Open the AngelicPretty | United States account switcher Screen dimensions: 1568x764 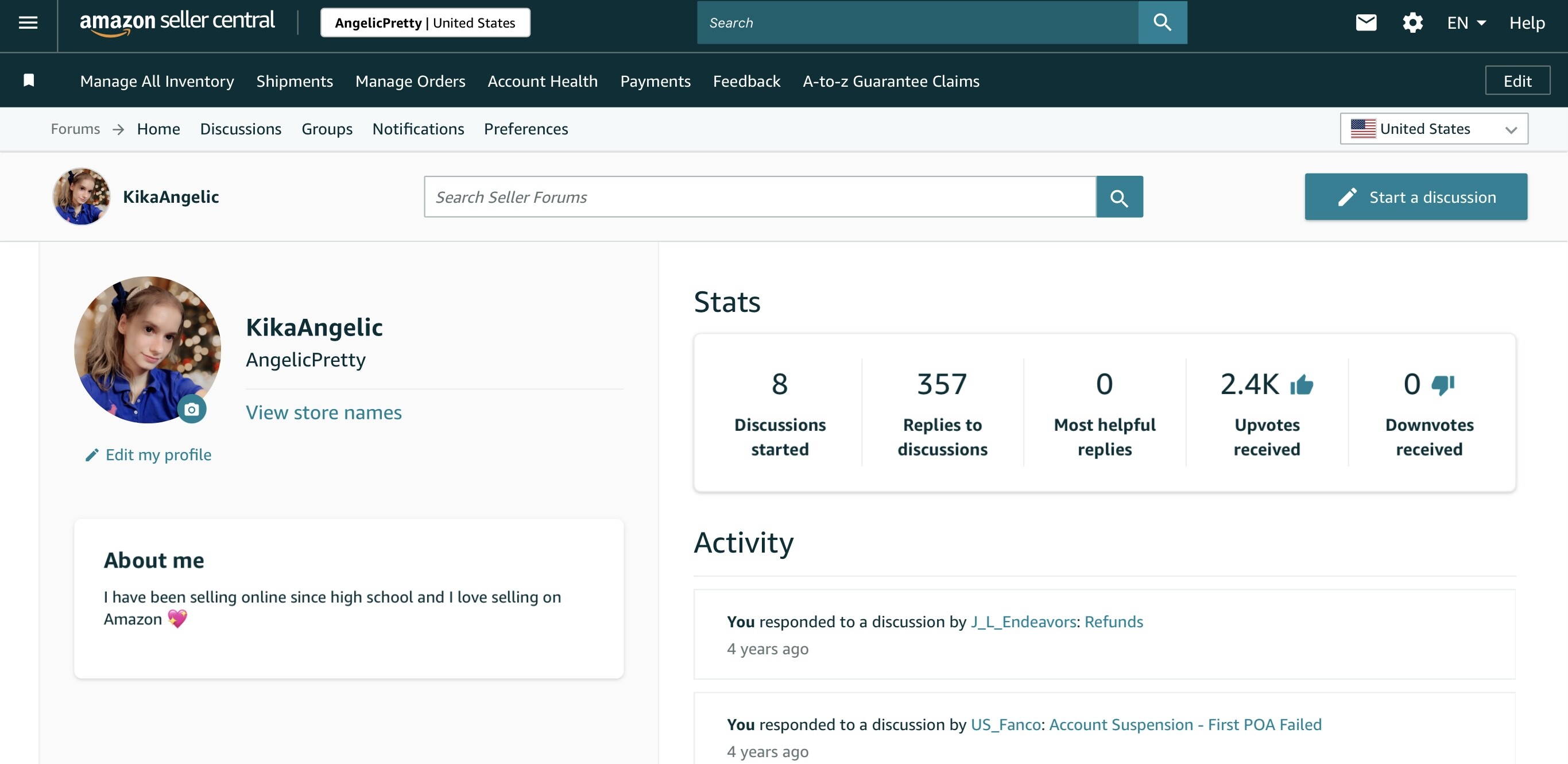[x=425, y=22]
